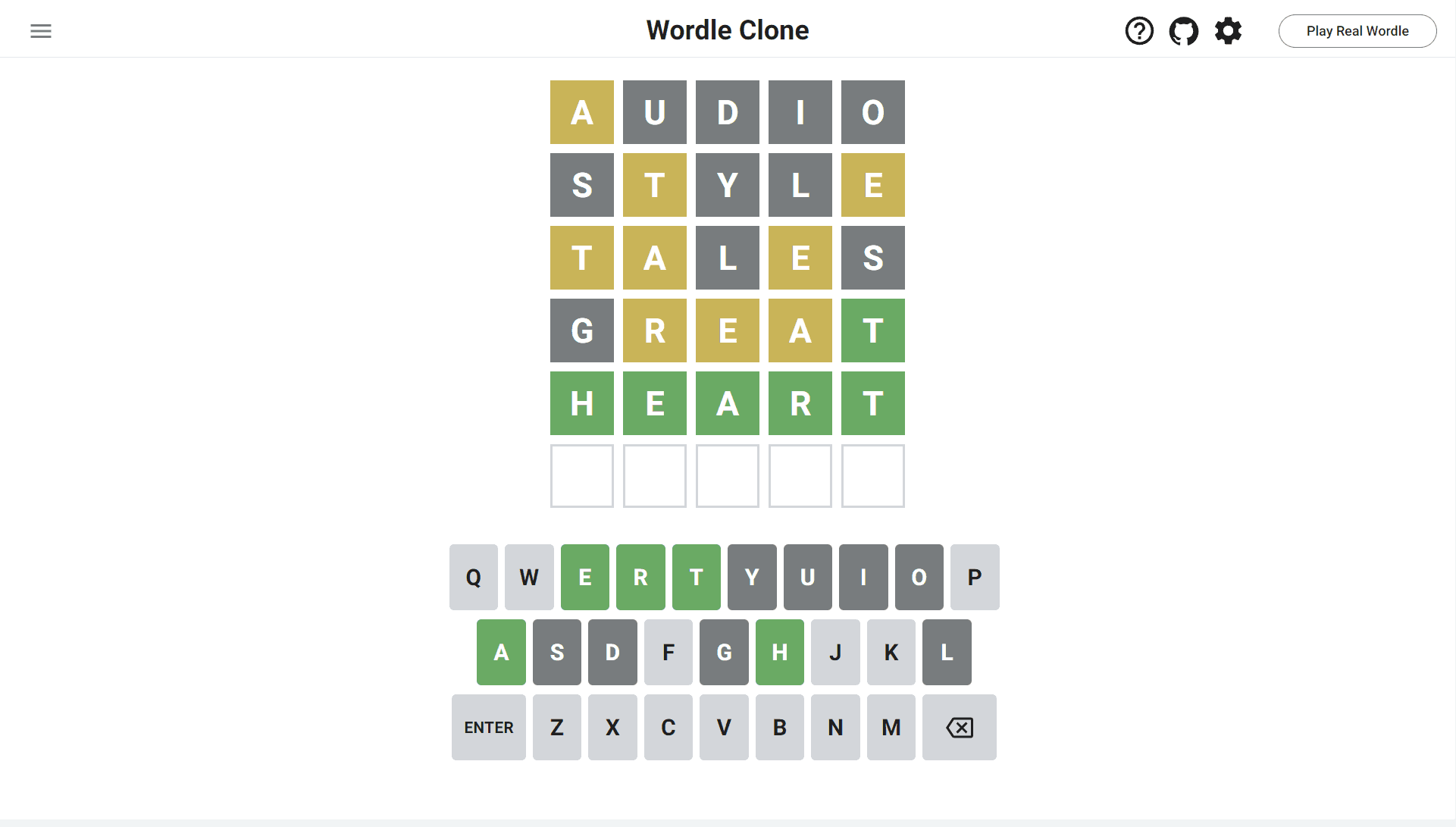
Task: Open the settings gear icon
Action: [1228, 31]
